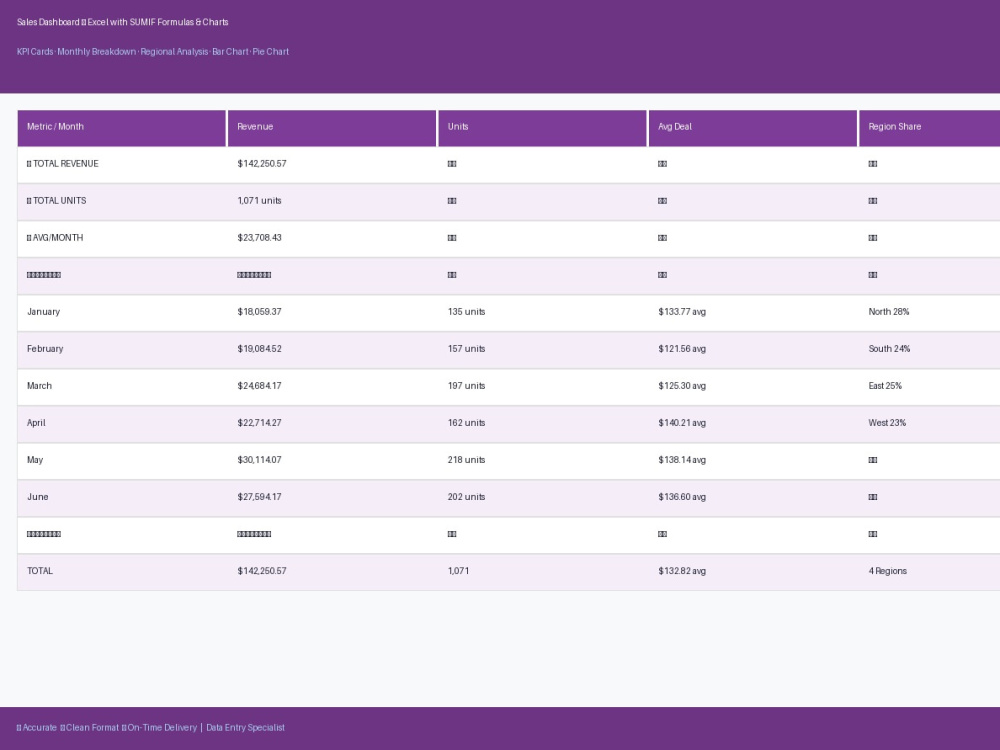Click the $125.30 avg cell
Image resolution: width=1000 pixels, height=750 pixels.
pyautogui.click(x=753, y=386)
